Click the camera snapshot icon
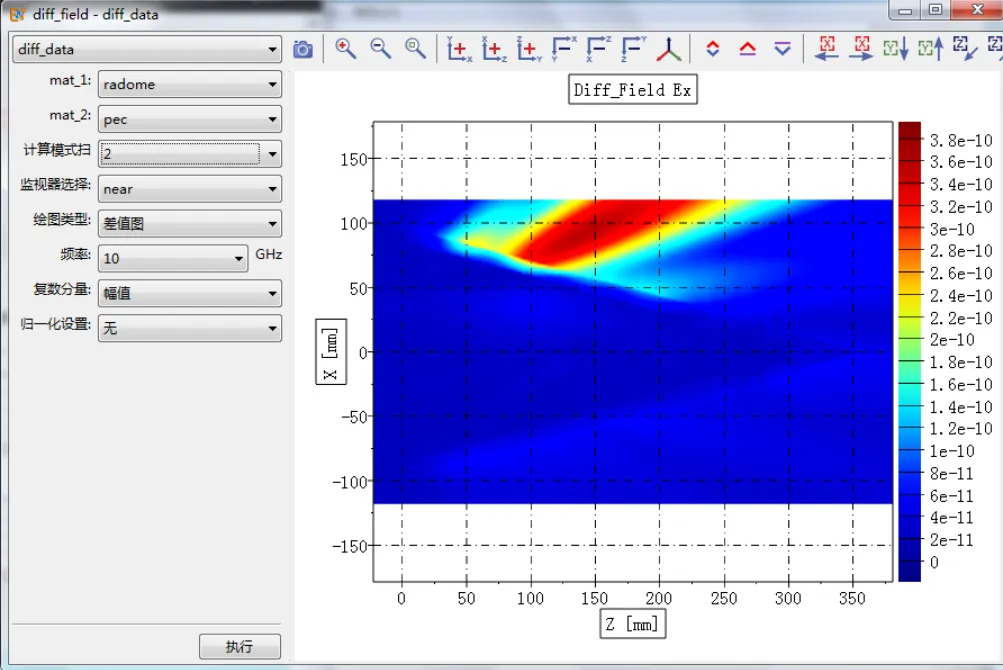 tap(303, 49)
